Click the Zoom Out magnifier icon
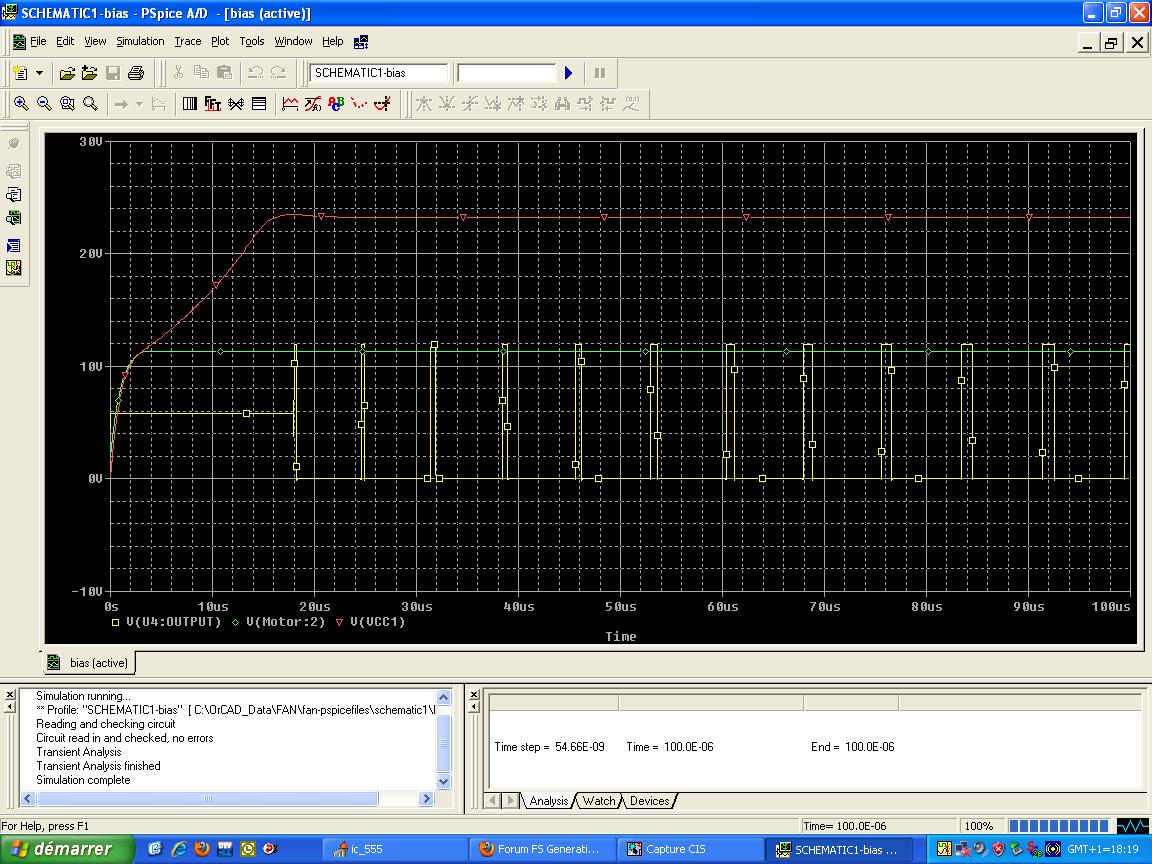This screenshot has height=864, width=1152. 44,103
